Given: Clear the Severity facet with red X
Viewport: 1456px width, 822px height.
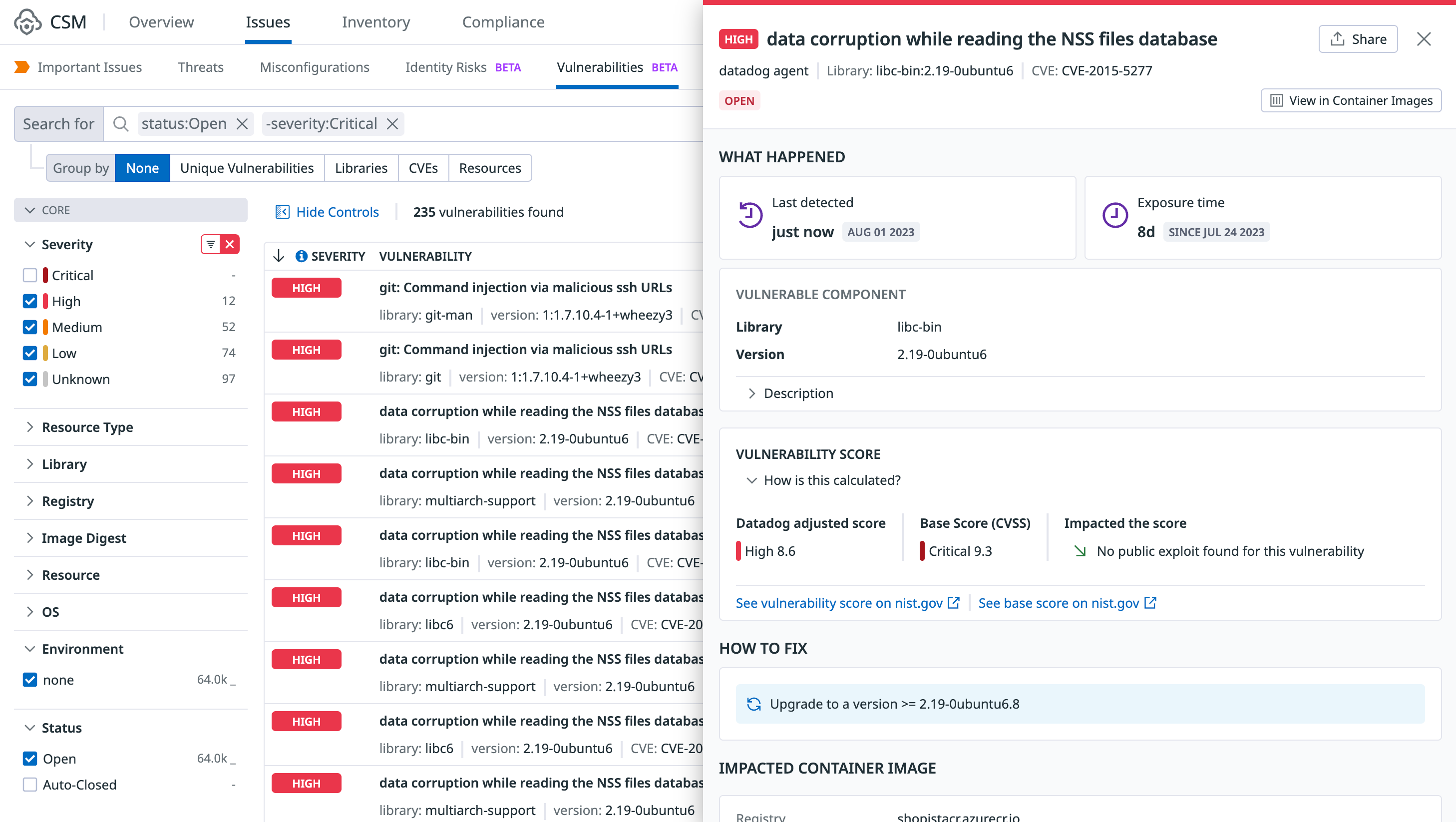Looking at the screenshot, I should (230, 244).
